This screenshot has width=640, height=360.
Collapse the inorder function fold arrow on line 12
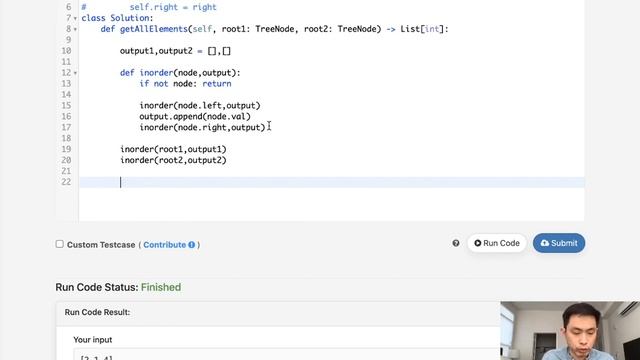pyautogui.click(x=75, y=73)
